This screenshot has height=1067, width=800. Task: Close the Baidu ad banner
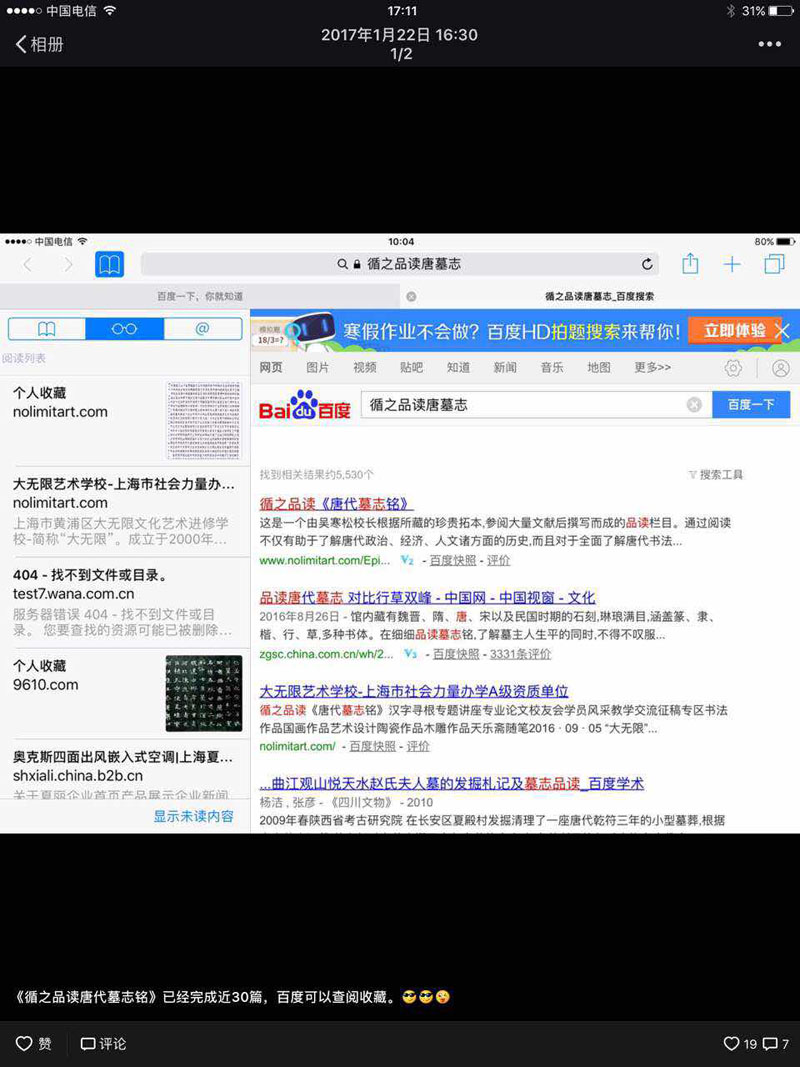[x=784, y=330]
